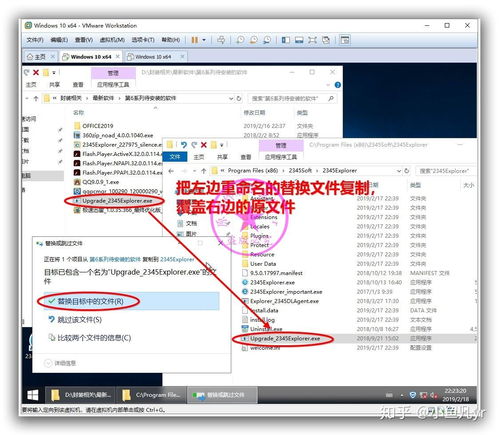
Task: Choose skip this file option
Action: 75,320
